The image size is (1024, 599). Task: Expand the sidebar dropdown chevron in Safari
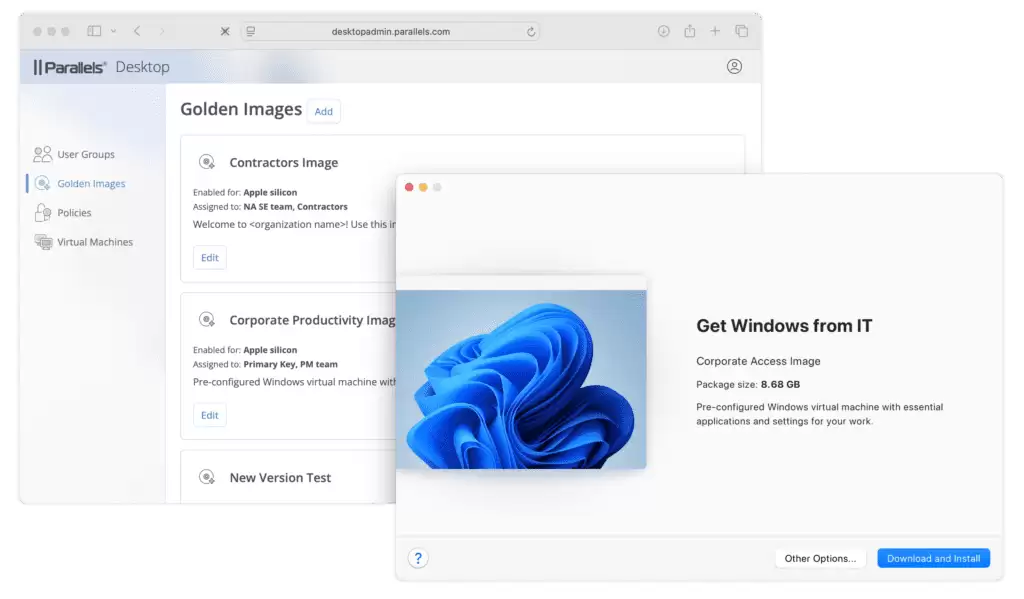113,31
